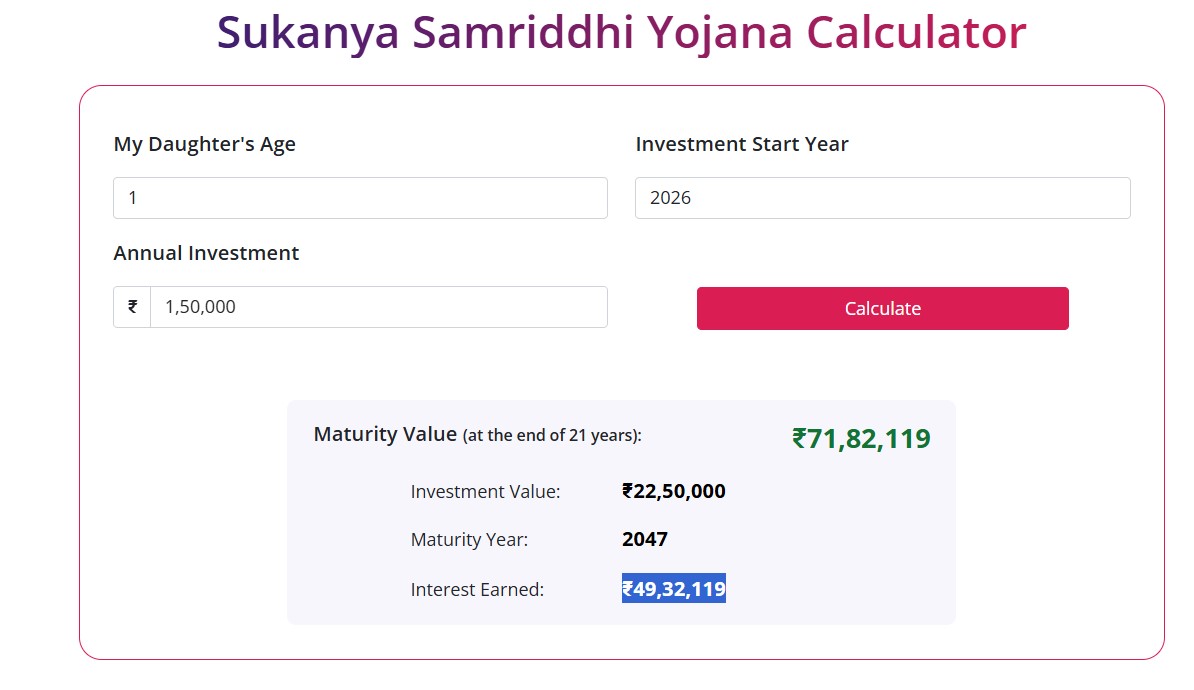The width and height of the screenshot is (1194, 690).
Task: Click the ₹22,50,000 investment figure
Action: tap(674, 492)
